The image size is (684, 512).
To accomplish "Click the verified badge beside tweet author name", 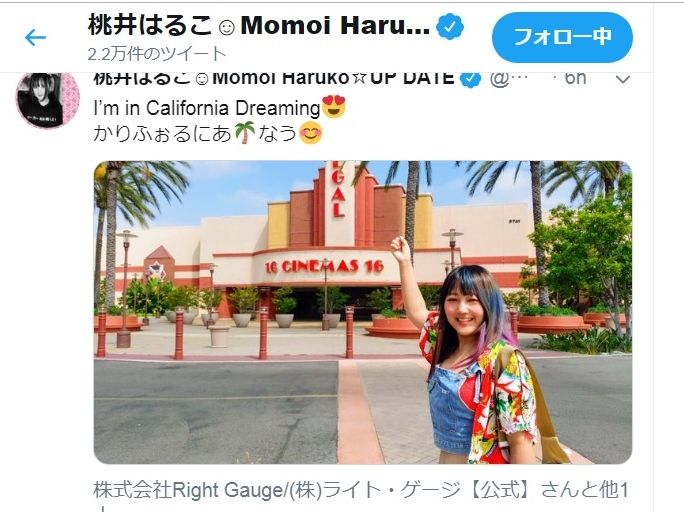I will (x=470, y=79).
